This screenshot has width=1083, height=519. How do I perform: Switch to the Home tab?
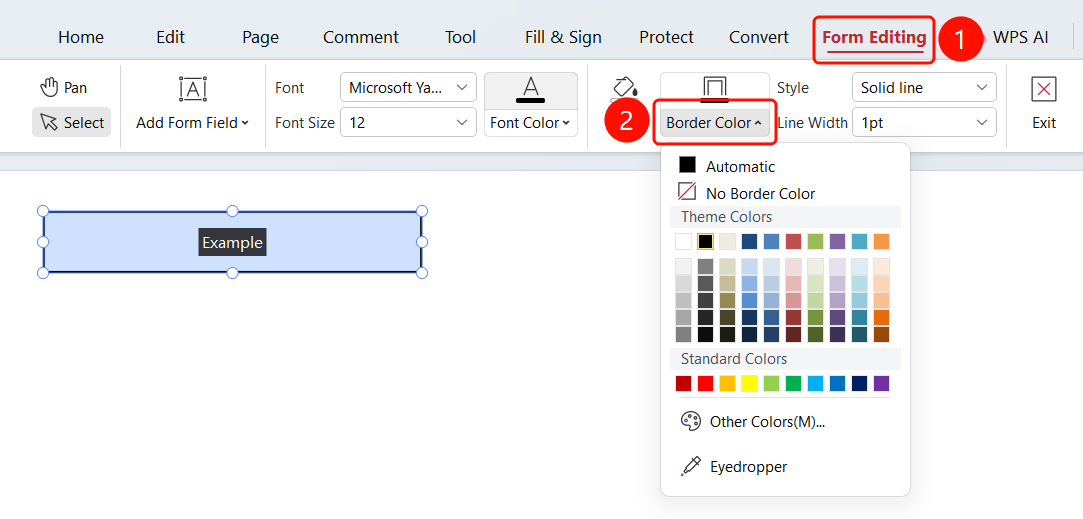(x=81, y=37)
